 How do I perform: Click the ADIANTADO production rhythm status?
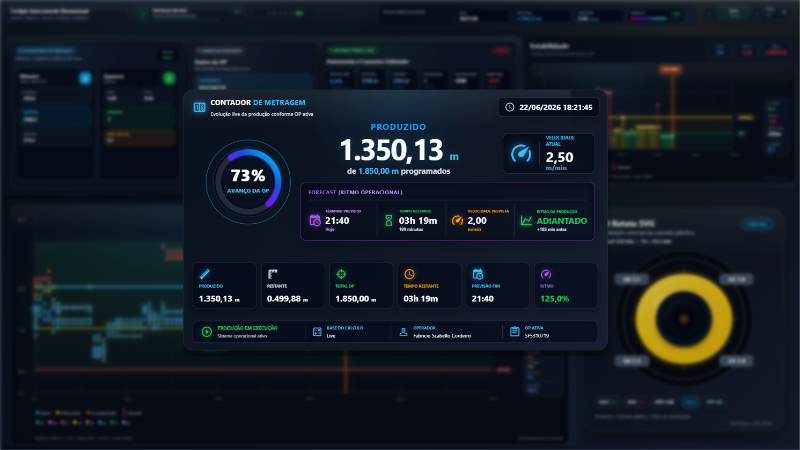point(561,221)
